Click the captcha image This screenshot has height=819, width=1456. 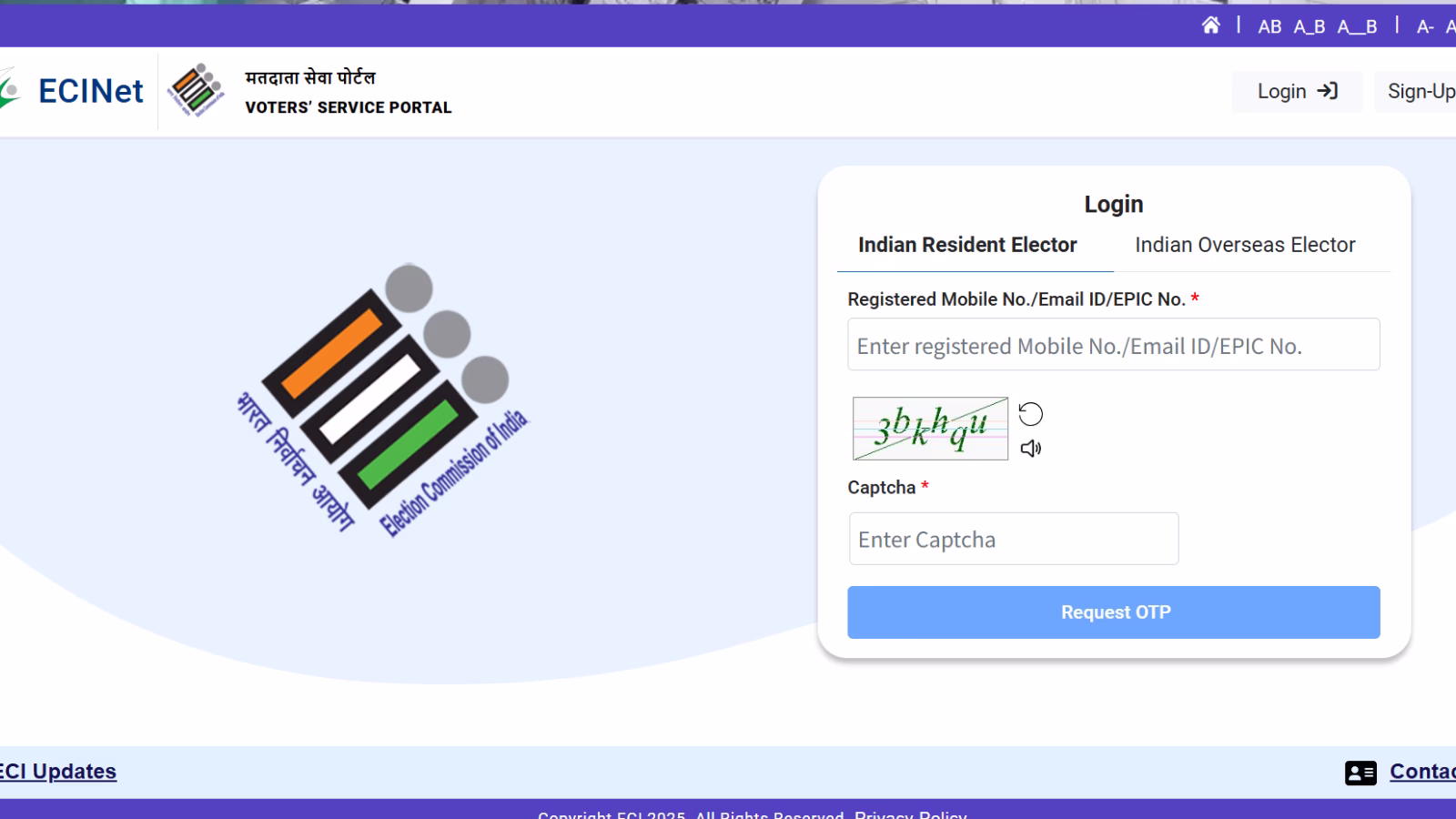(x=929, y=429)
